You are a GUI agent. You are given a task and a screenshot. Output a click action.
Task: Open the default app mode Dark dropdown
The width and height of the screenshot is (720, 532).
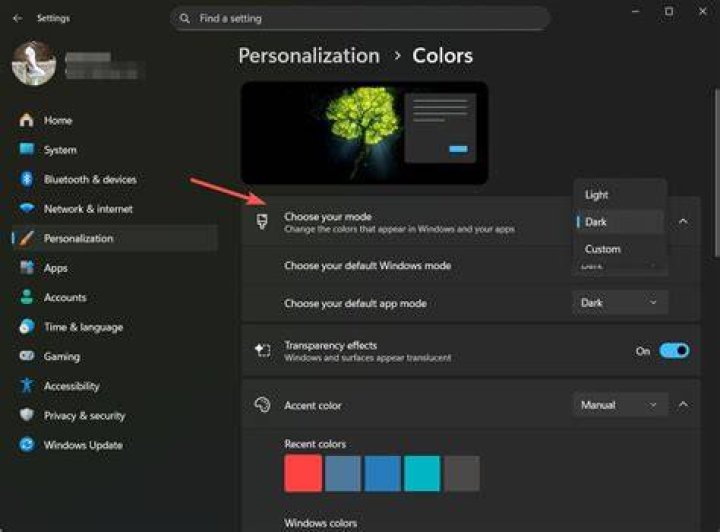tap(619, 302)
